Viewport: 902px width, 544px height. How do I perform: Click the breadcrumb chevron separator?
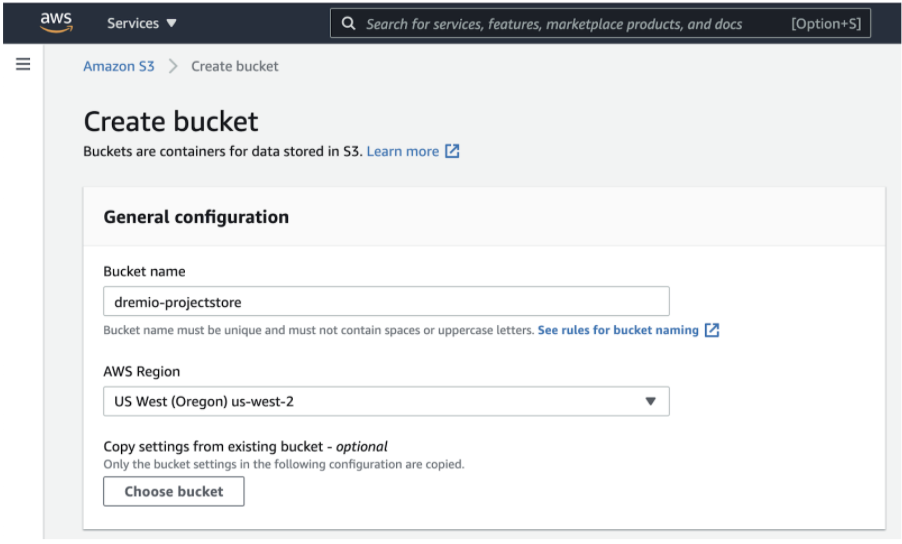173,66
